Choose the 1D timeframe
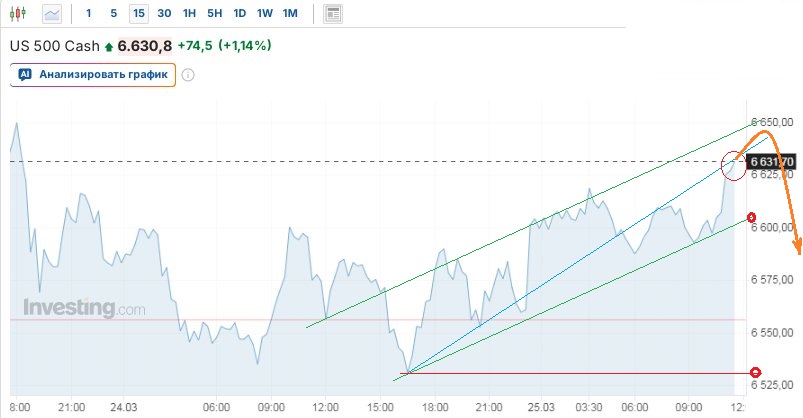 click(x=239, y=14)
